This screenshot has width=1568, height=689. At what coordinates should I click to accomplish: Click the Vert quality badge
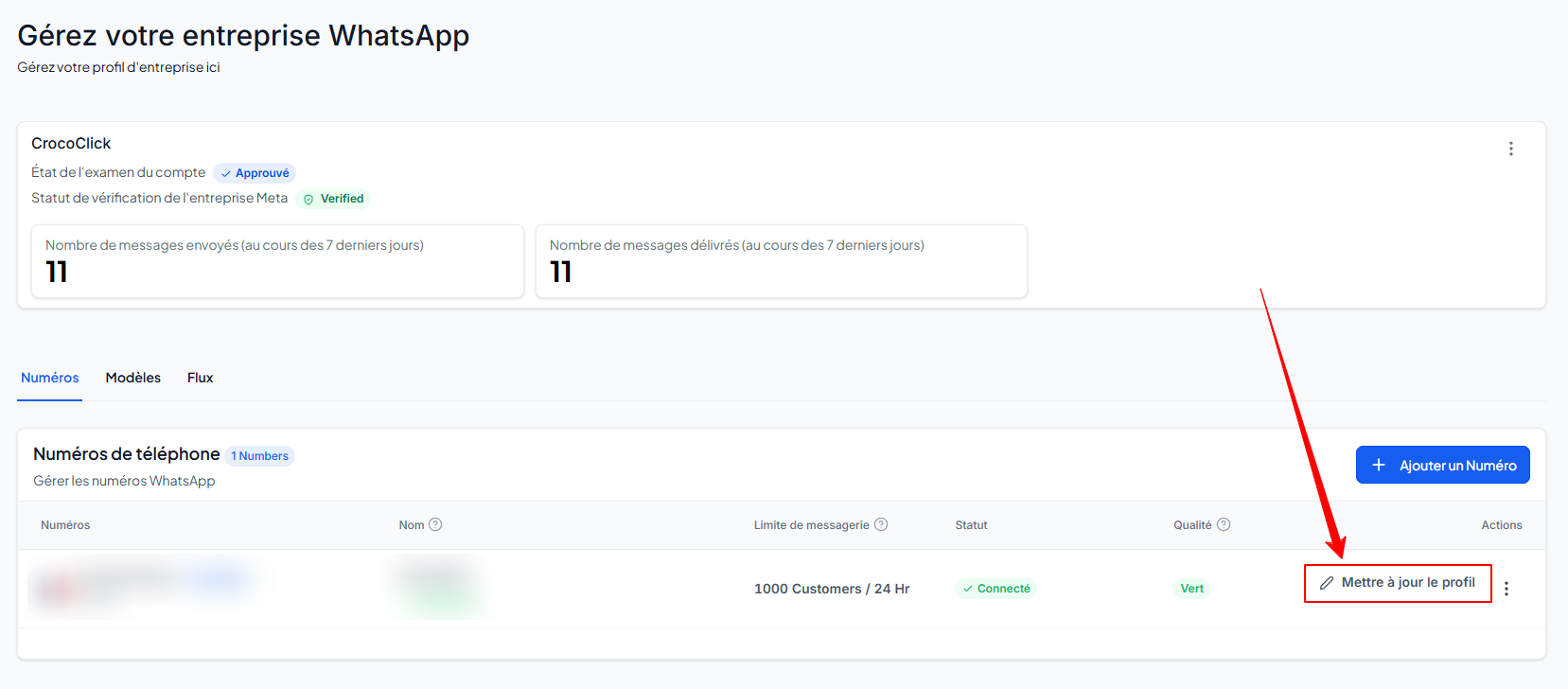[1192, 589]
